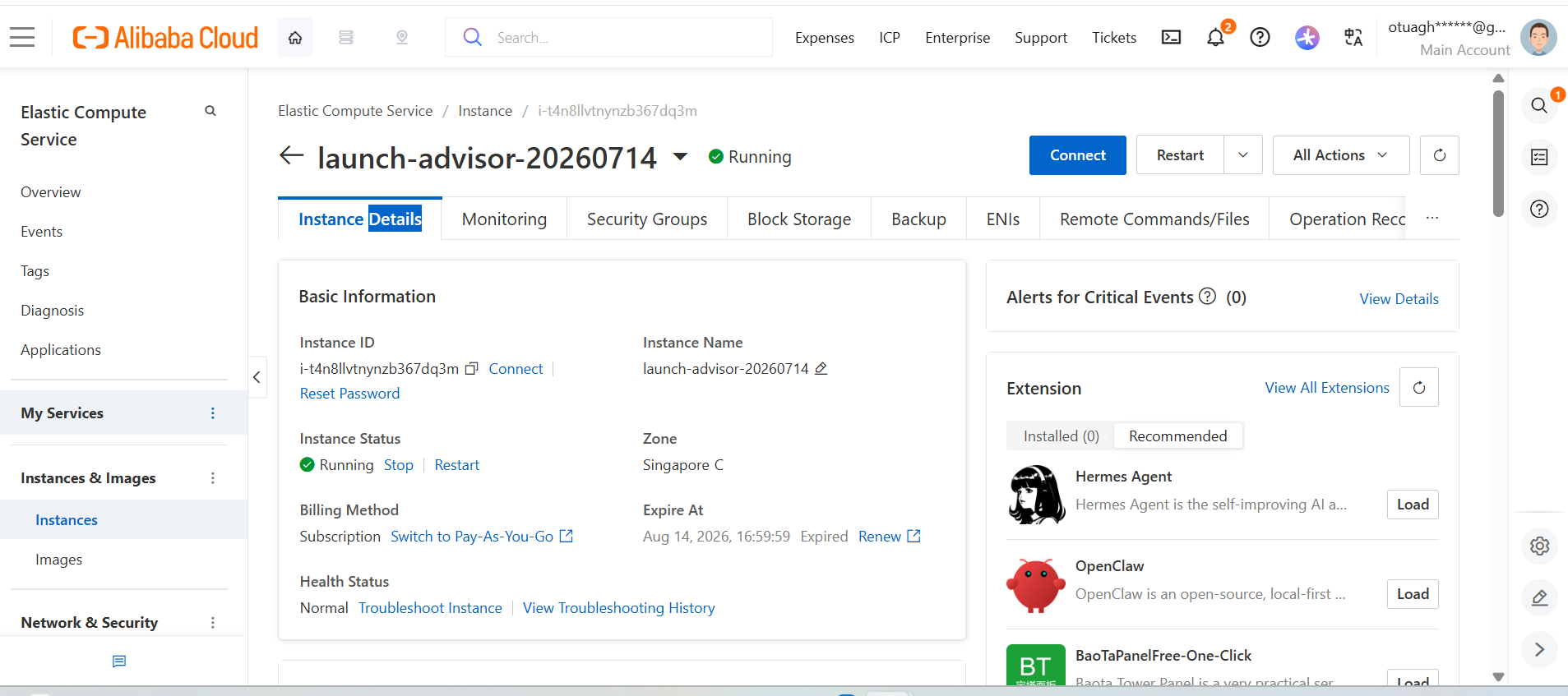Click Switch to Pay-As-You-Go link
This screenshot has height=696, width=1568.
pyautogui.click(x=482, y=537)
